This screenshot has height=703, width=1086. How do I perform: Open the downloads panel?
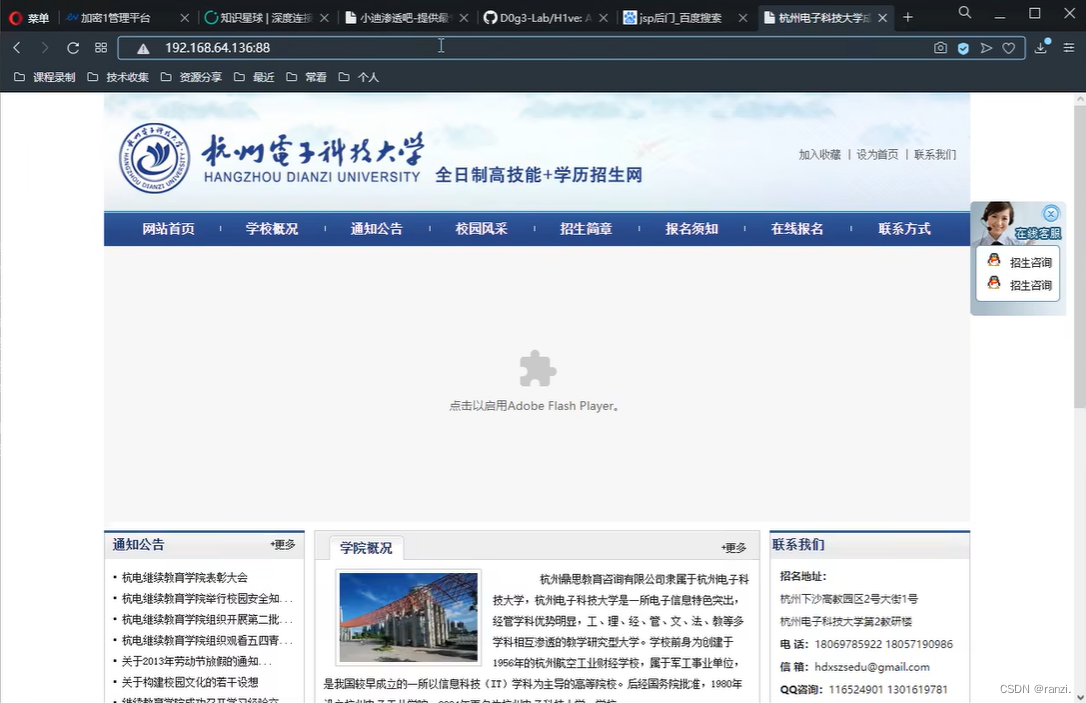(x=1041, y=47)
